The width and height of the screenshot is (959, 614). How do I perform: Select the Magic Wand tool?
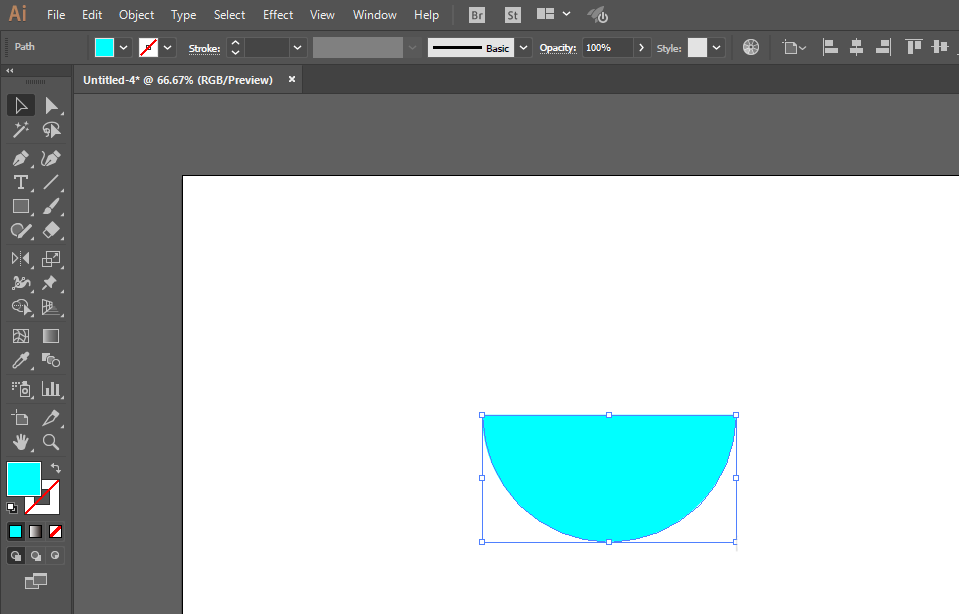pos(21,130)
